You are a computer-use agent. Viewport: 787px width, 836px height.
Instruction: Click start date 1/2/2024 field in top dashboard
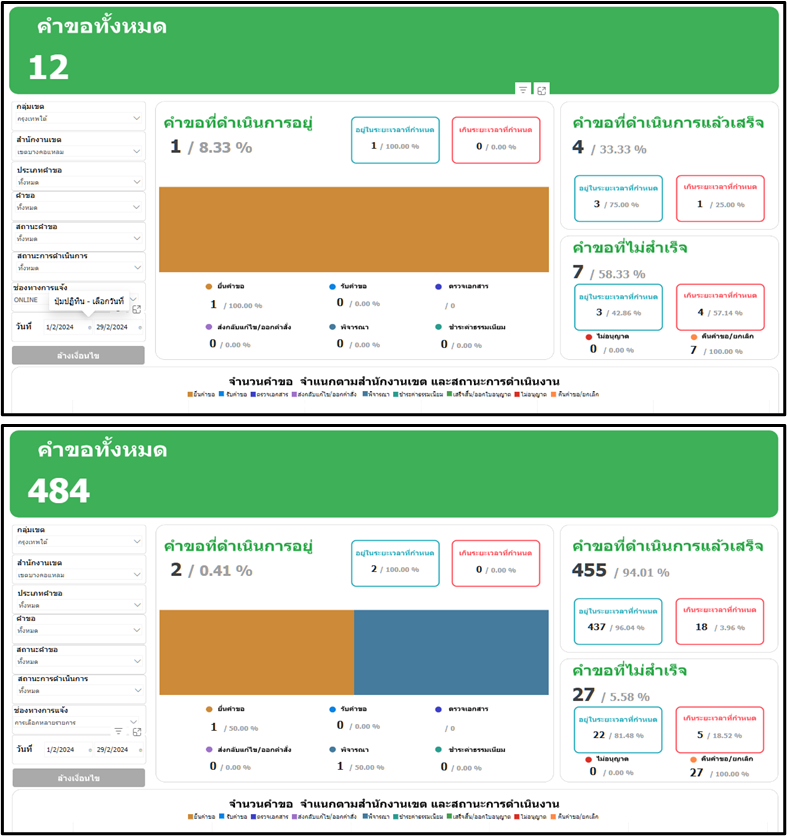[60, 327]
